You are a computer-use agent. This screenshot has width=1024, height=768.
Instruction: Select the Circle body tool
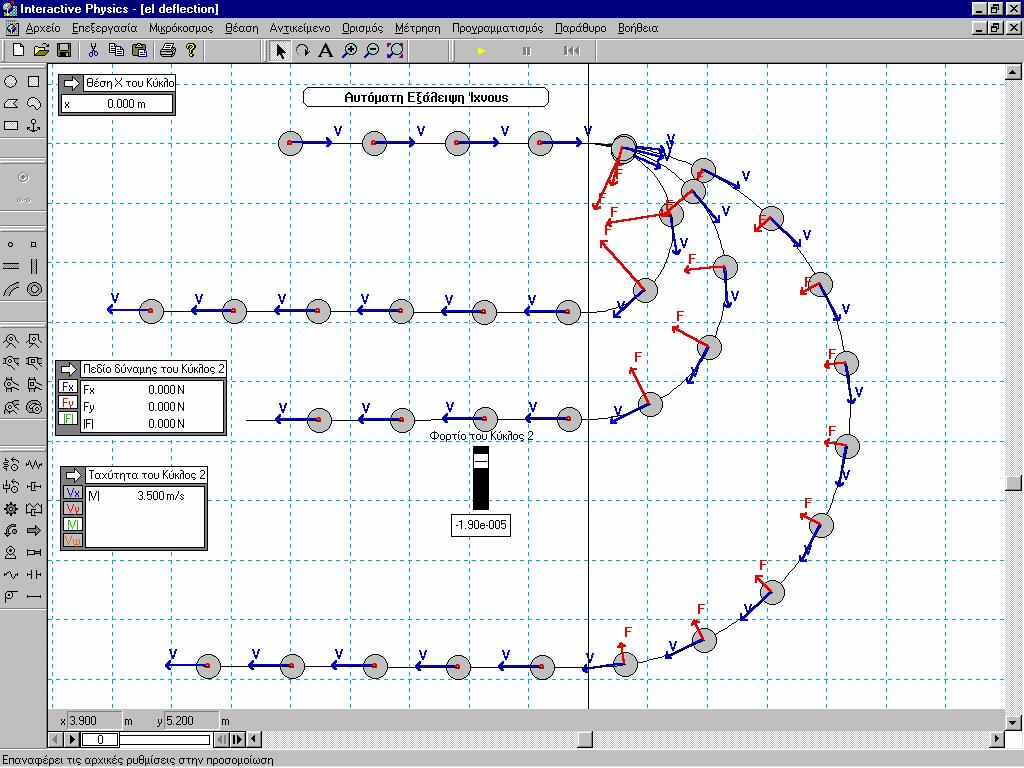click(x=11, y=82)
